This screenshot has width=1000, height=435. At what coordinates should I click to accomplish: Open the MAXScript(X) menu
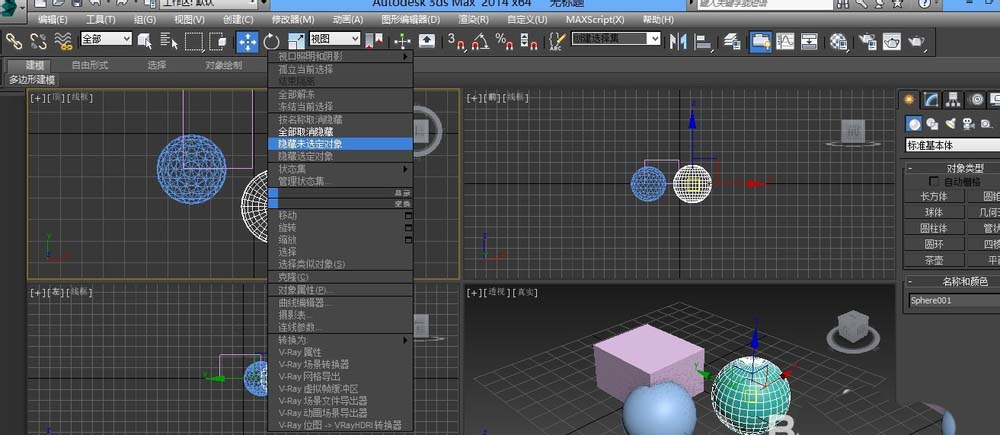595,20
